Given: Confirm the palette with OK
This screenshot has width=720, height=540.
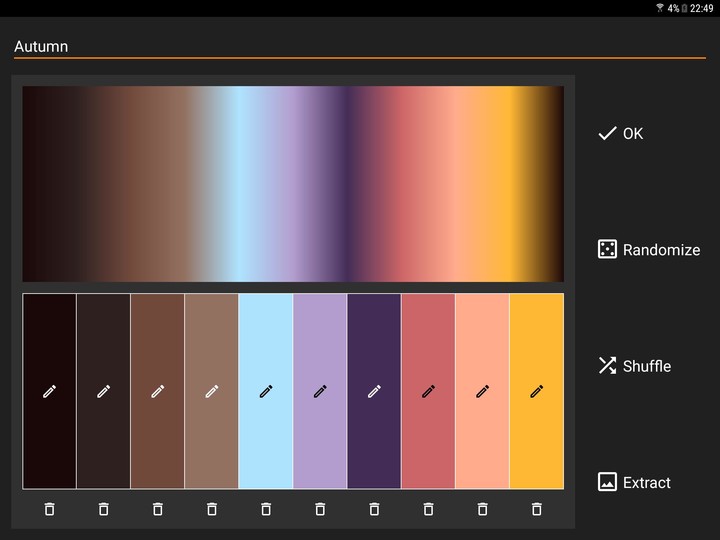Looking at the screenshot, I should tap(621, 134).
